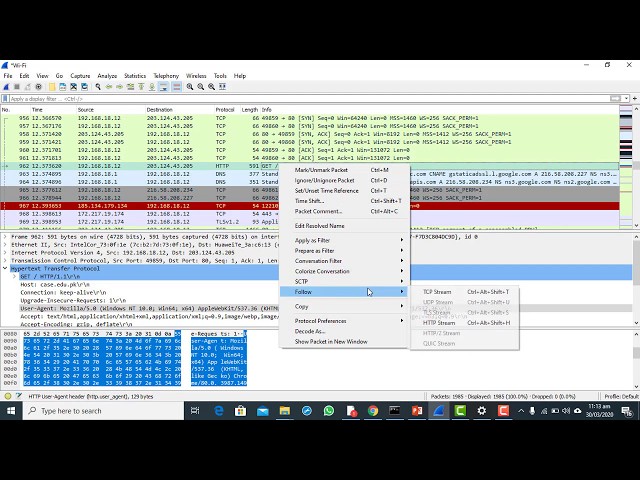The image size is (640, 480).
Task: Open display filter history dropdown
Action: click(x=626, y=98)
